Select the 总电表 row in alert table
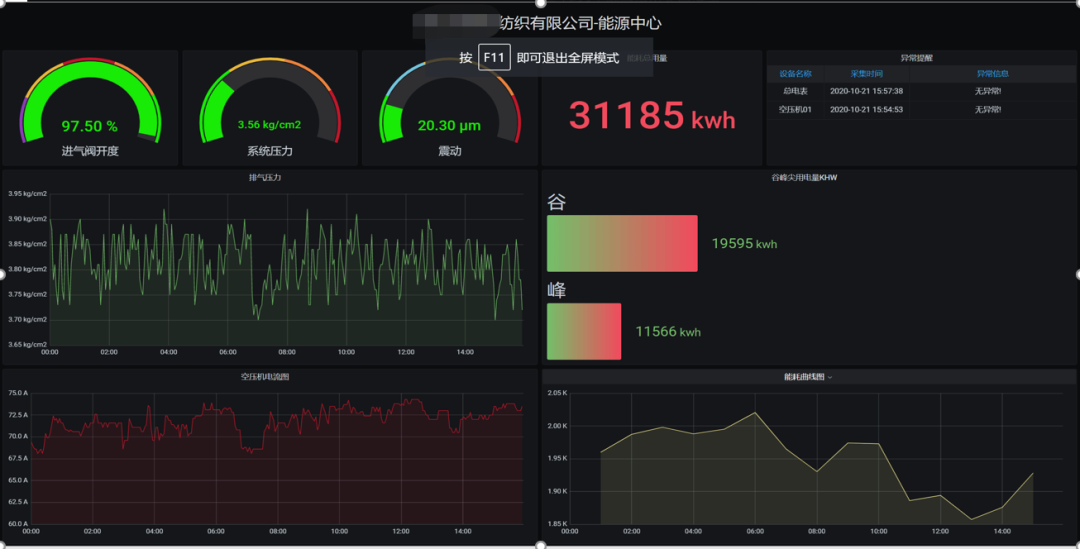Screen dimensions: 1080x549 795,91
